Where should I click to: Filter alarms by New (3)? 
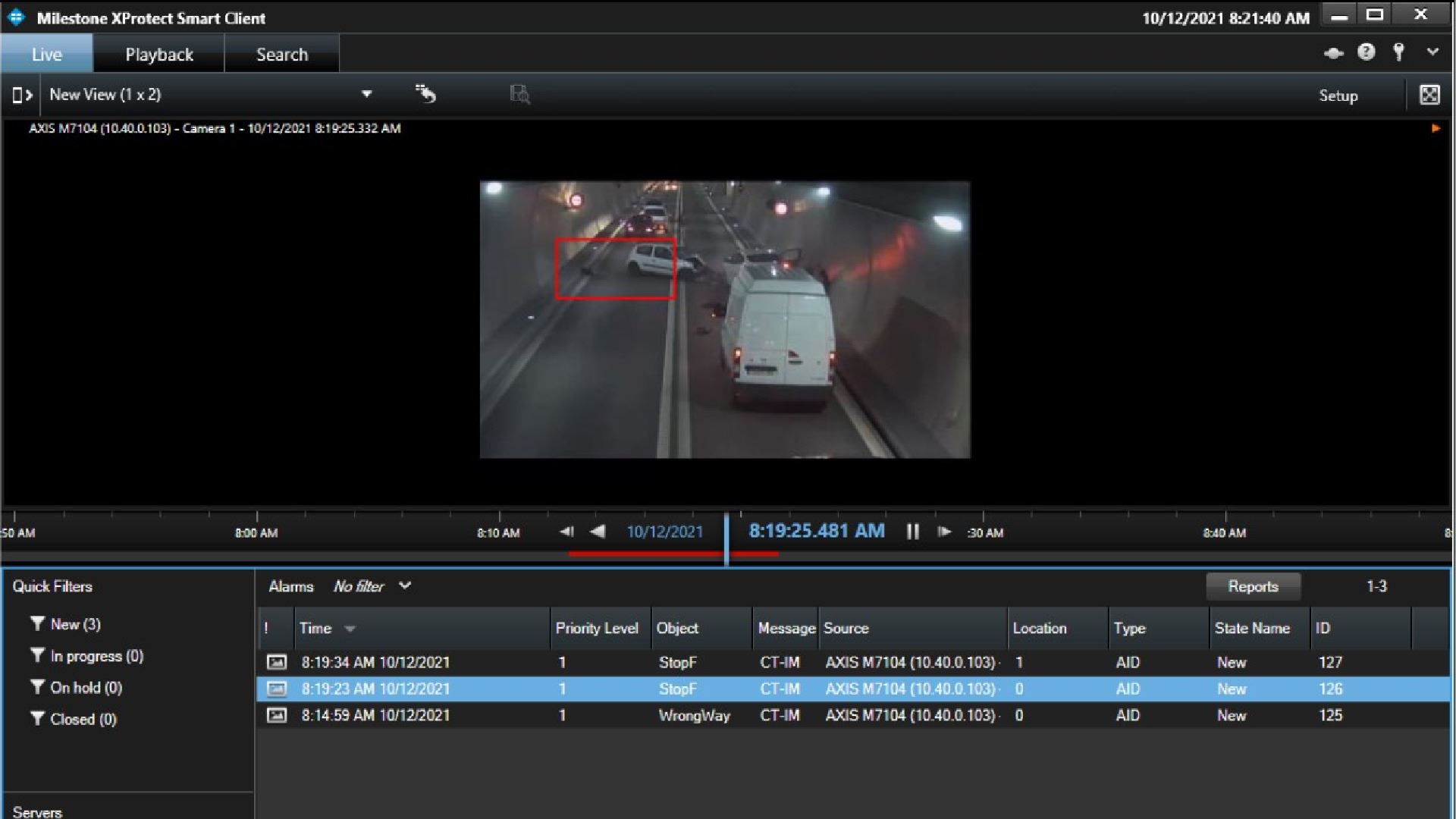click(x=65, y=624)
